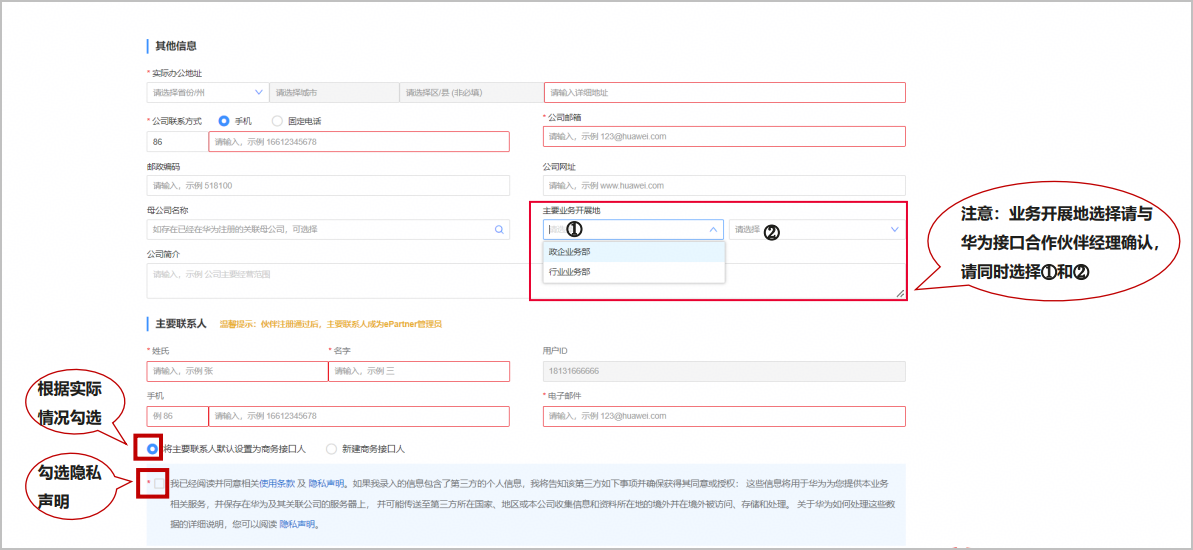This screenshot has height=550, width=1193.
Task: Collapse the first business region dropdown arrow
Action: pos(714,229)
